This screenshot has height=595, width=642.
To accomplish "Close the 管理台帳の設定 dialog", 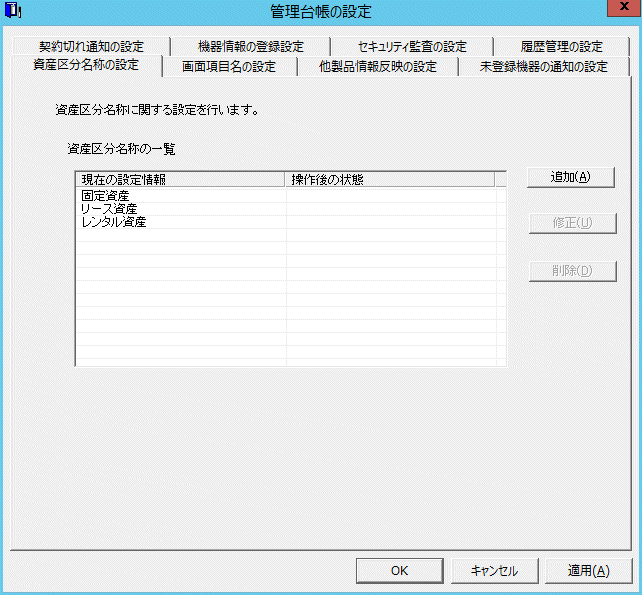I will 624,7.
